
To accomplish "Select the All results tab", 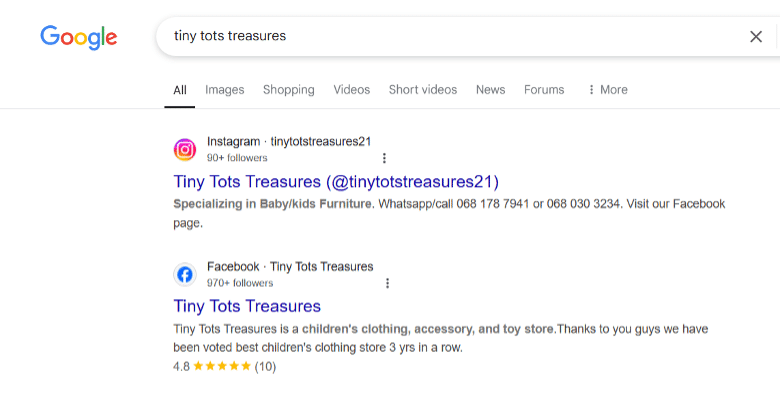I will pos(180,90).
